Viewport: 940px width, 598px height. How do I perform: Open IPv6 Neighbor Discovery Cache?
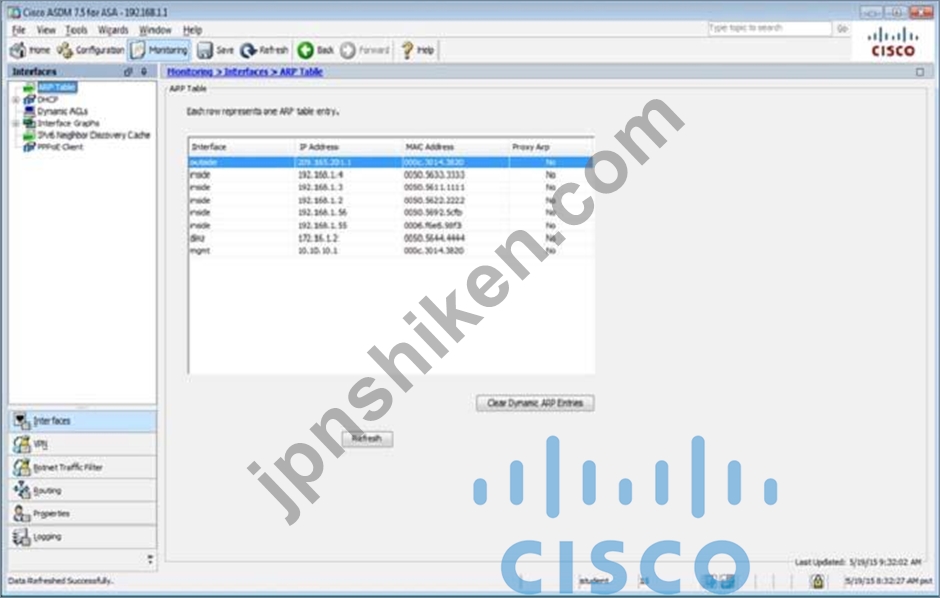[94, 135]
